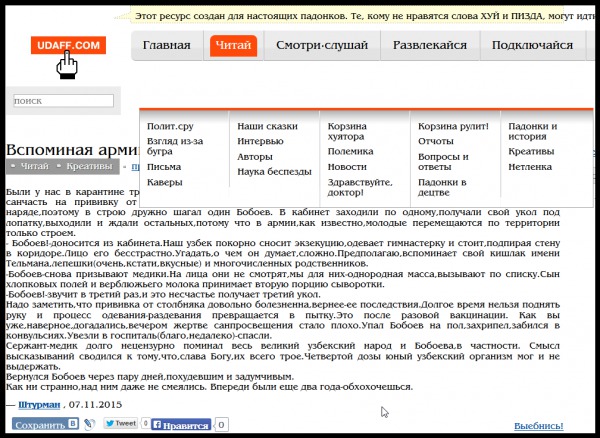Choose Каверы in the menu
600x438 pixels.
(165, 182)
